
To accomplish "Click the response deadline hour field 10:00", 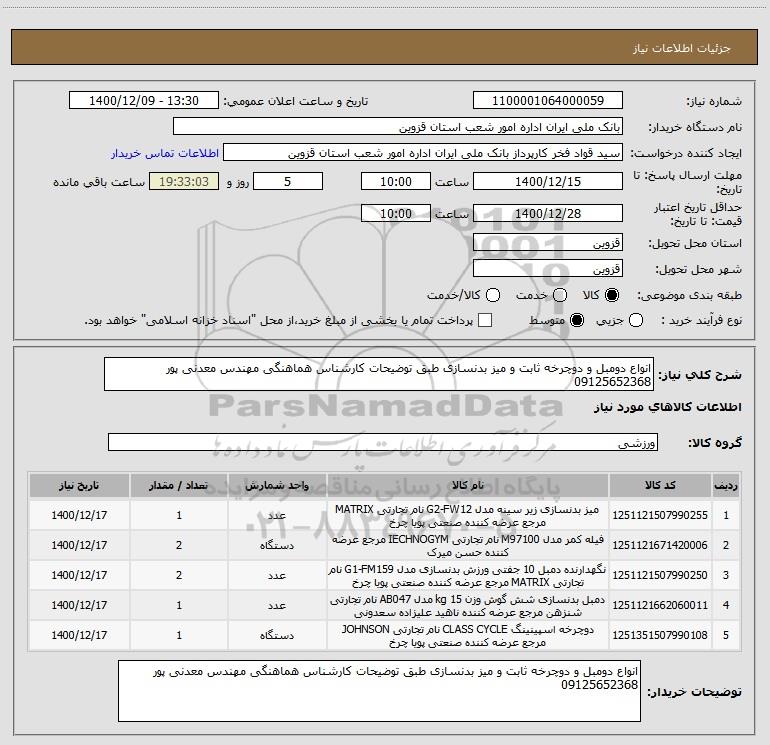I will 396,181.
